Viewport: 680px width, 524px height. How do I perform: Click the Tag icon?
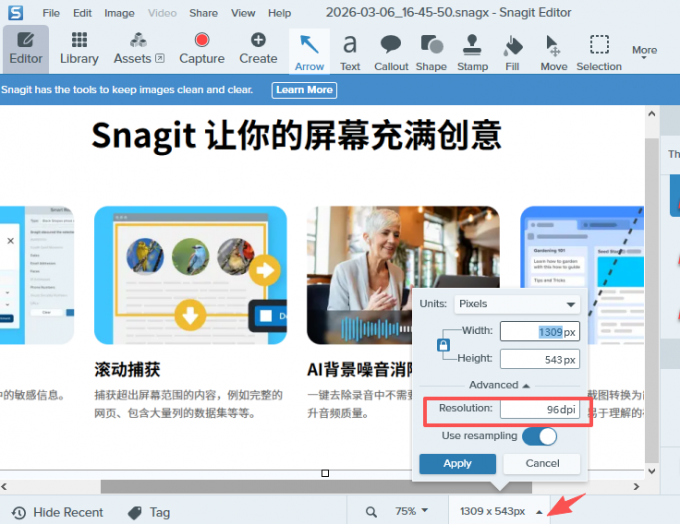135,513
